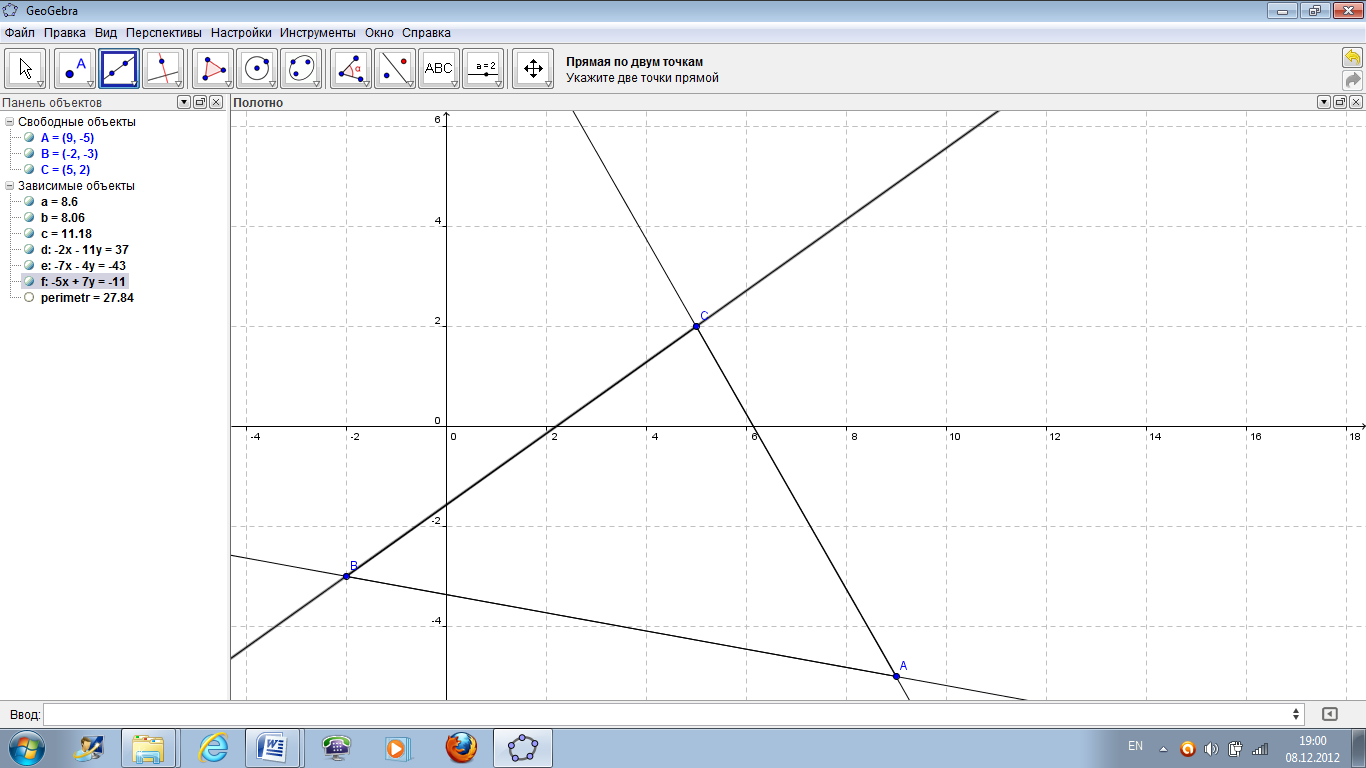Toggle visibility of segment a = 8.6
This screenshot has width=1366, height=768.
29,202
